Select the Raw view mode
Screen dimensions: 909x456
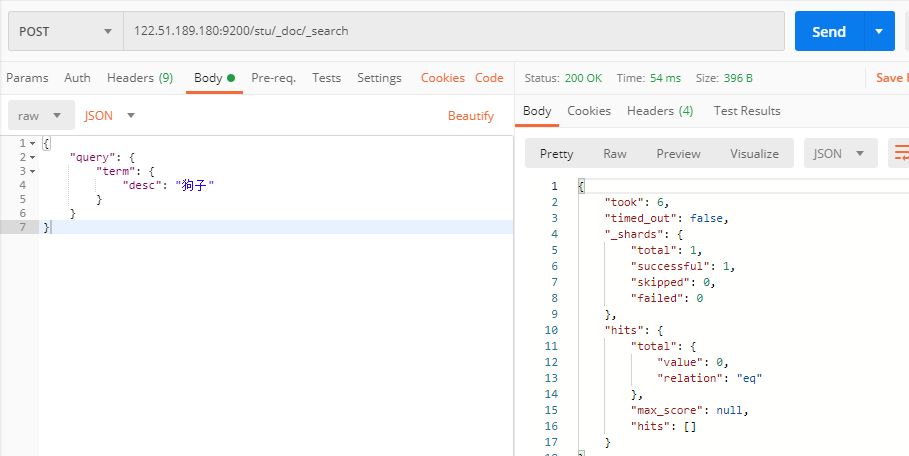click(x=615, y=154)
